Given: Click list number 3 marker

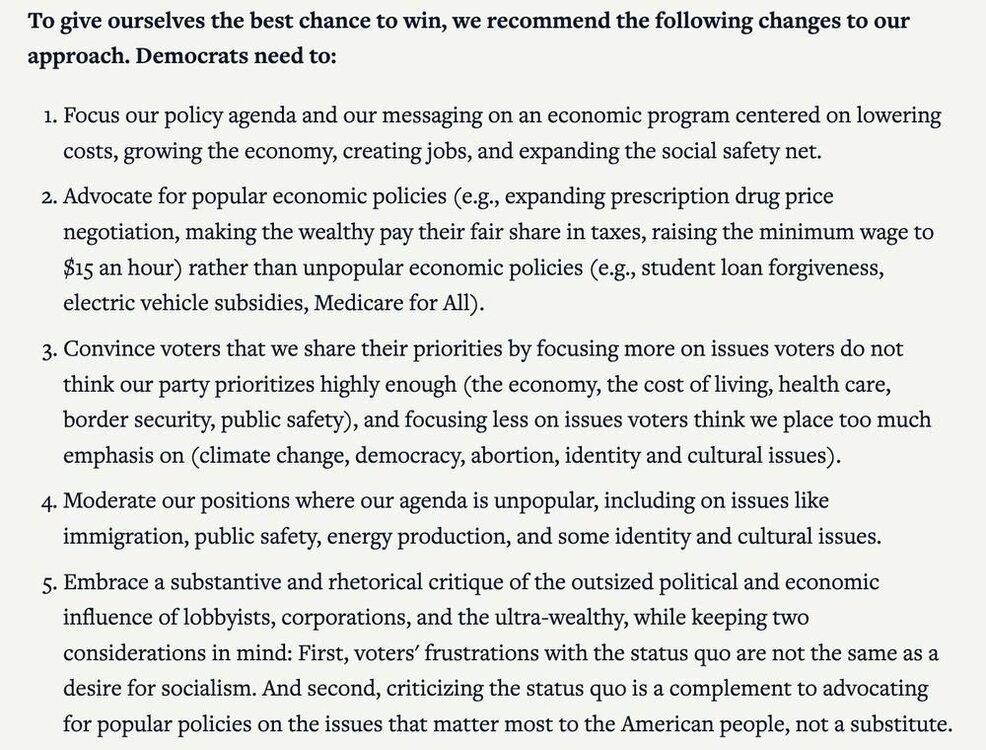Looking at the screenshot, I should [50, 350].
